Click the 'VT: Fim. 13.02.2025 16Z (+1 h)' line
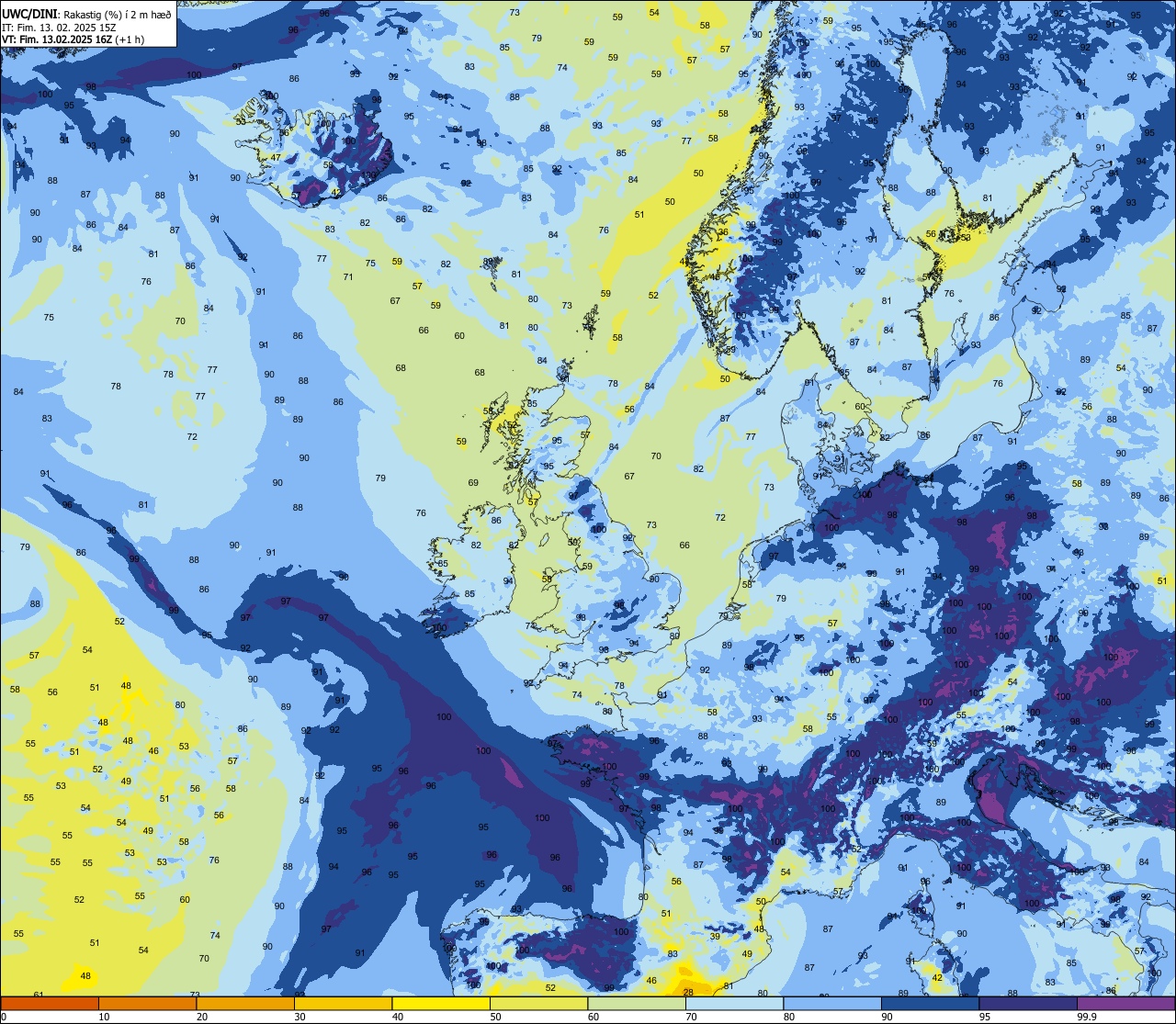The width and height of the screenshot is (1176, 1024). pos(73,39)
